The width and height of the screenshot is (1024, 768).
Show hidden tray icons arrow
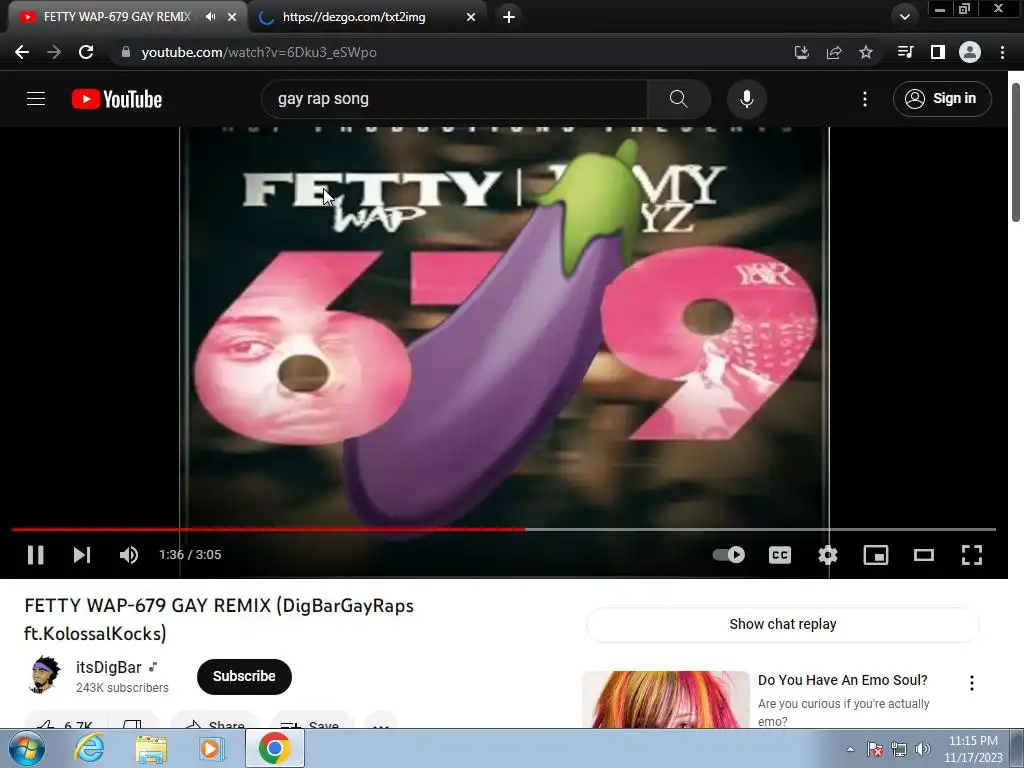coord(850,749)
